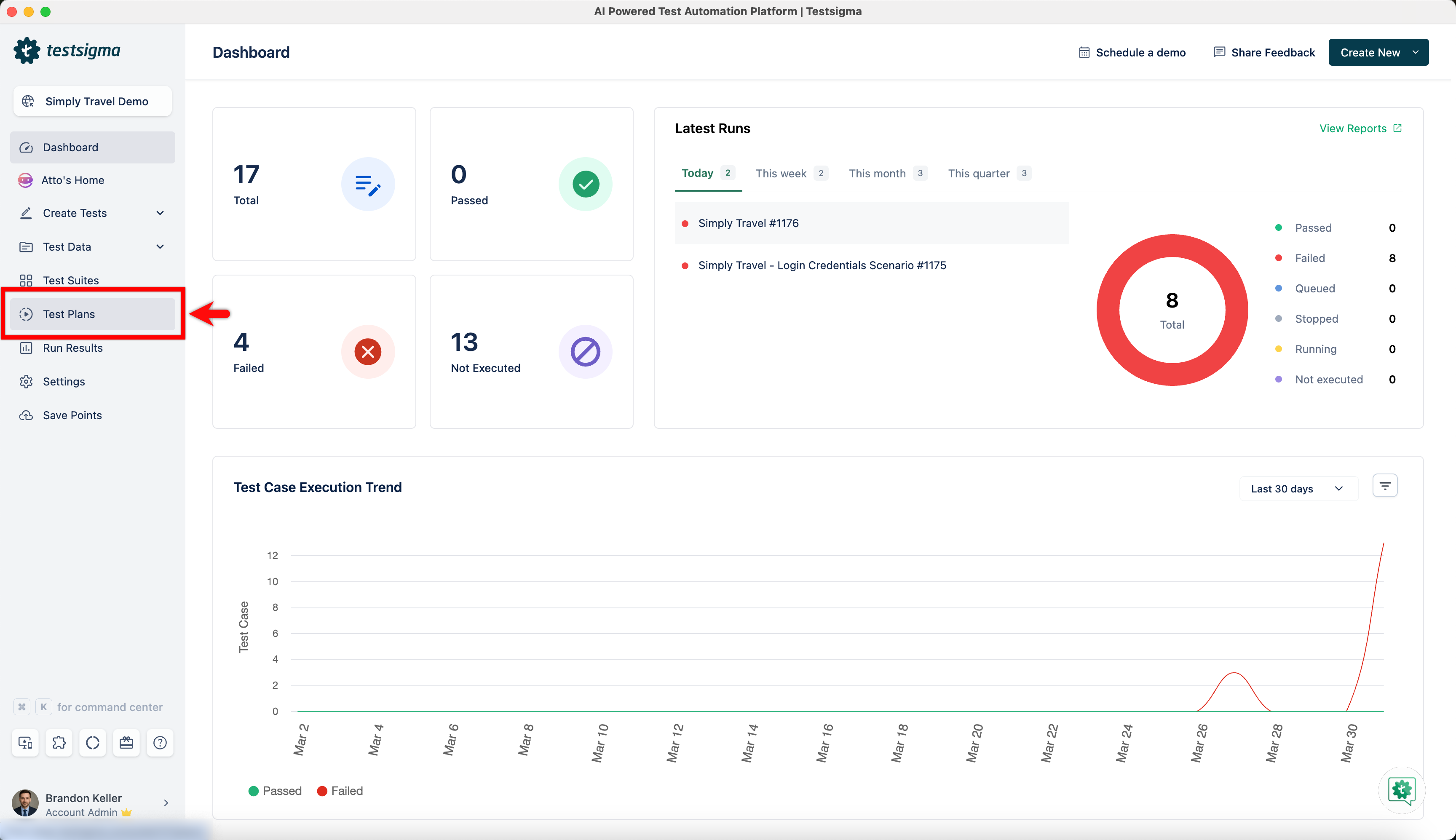
Task: Switch to the This week tab
Action: (x=781, y=174)
